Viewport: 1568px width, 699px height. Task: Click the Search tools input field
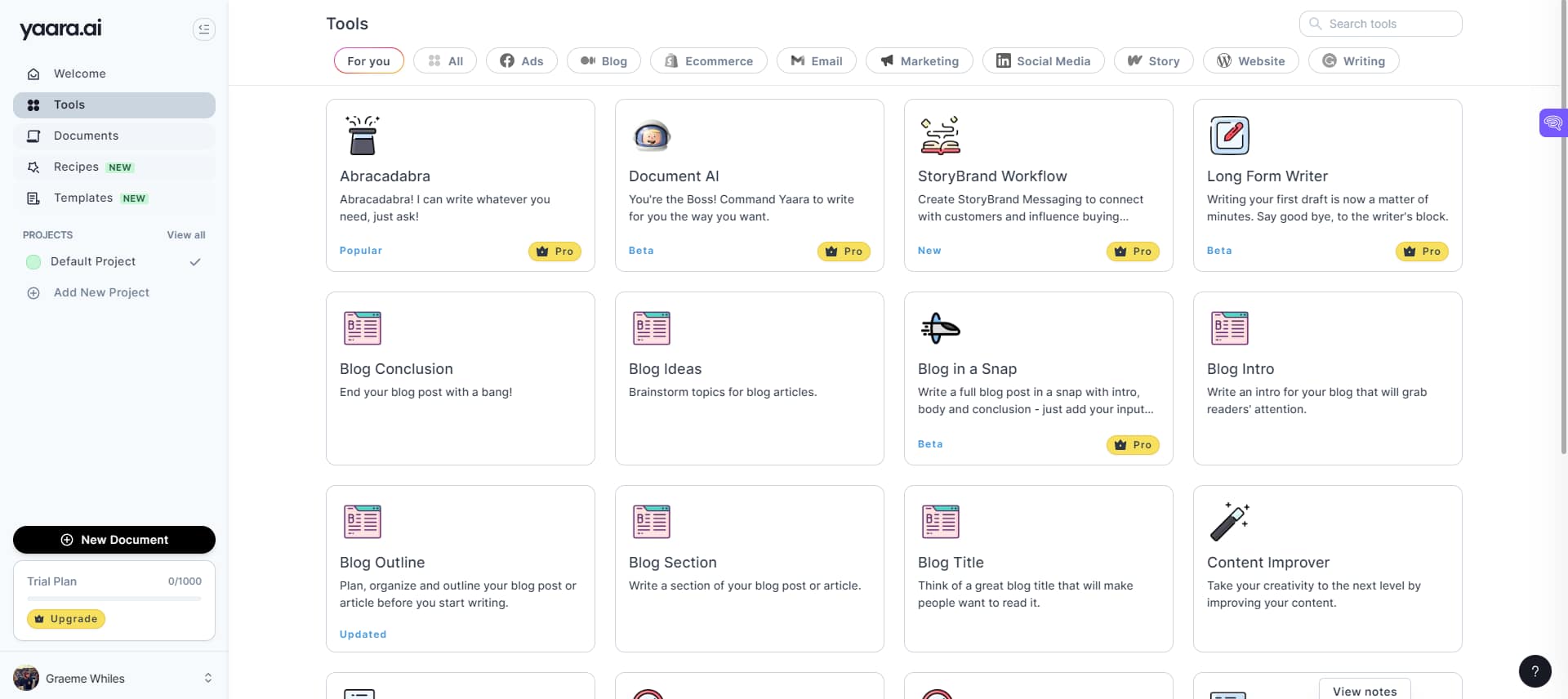tap(1380, 24)
